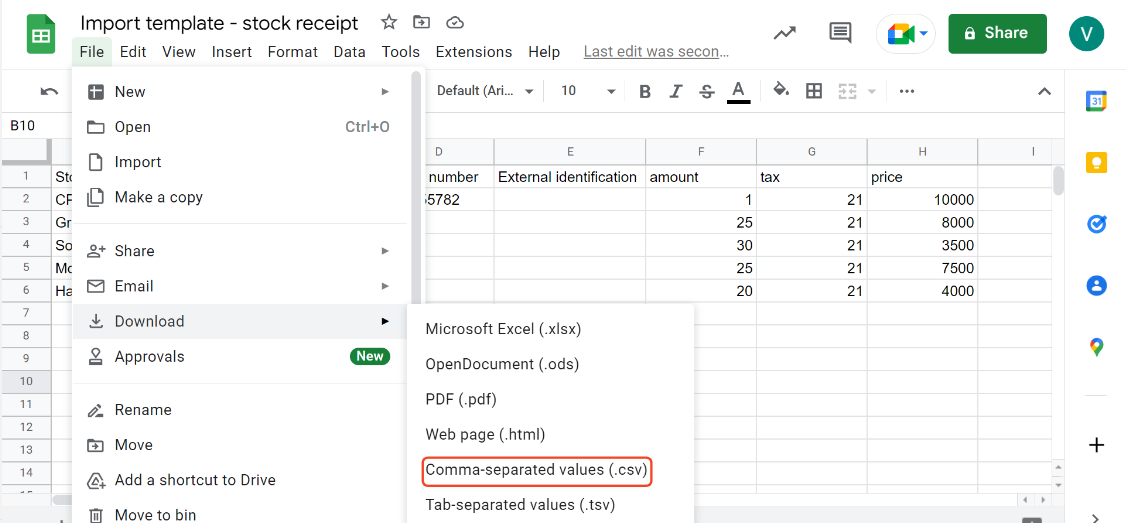This screenshot has width=1126, height=523.
Task: Open the Tools menu
Action: (401, 52)
